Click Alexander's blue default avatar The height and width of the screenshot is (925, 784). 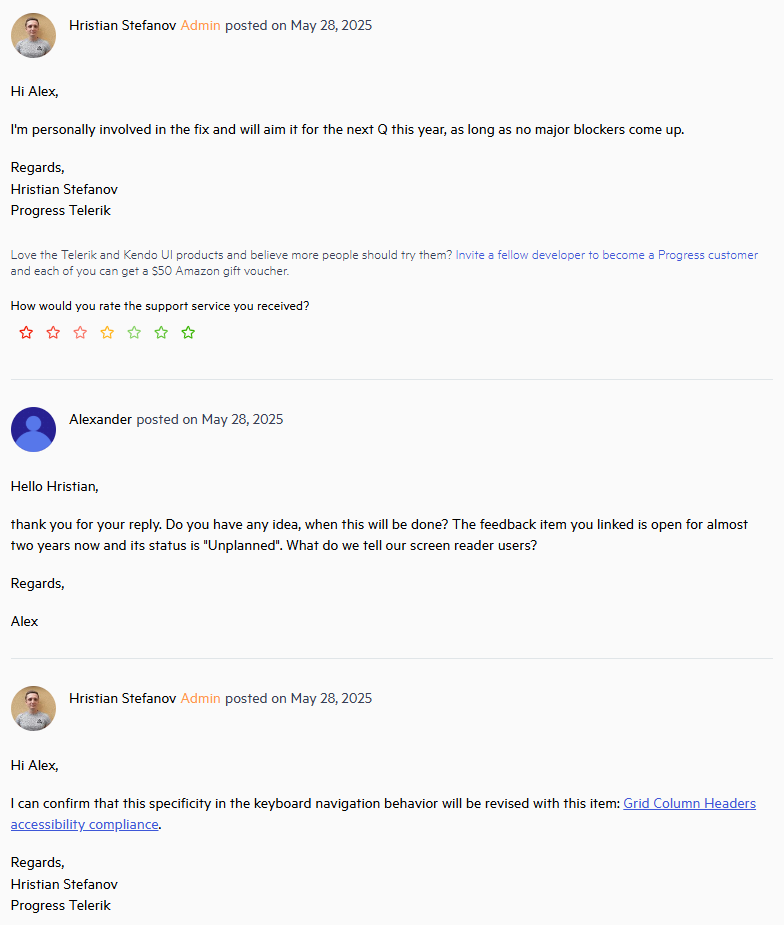coord(34,429)
